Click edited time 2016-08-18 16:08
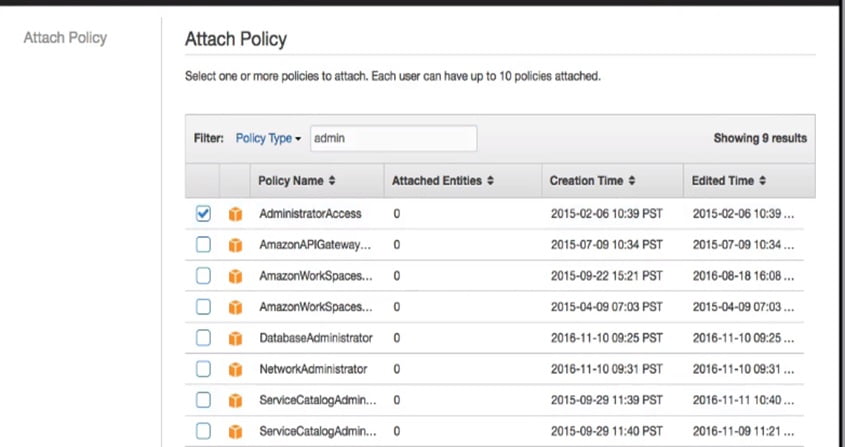 pos(743,276)
